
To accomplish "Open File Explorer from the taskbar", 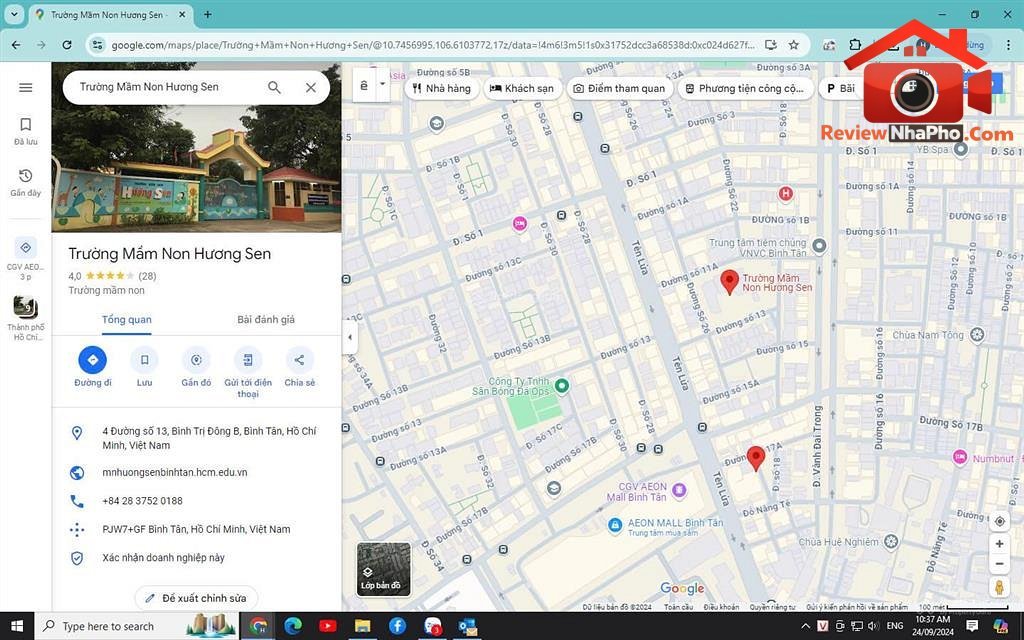I will click(x=362, y=626).
